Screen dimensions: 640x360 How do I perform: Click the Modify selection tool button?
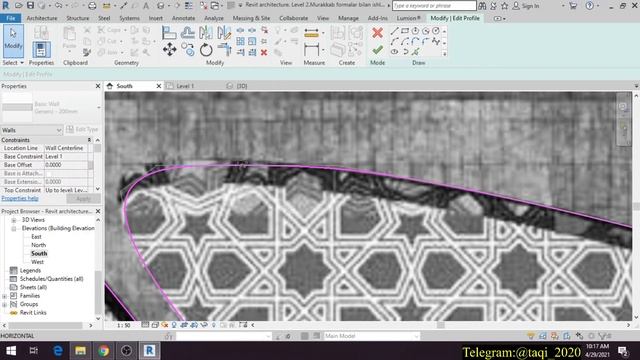click(x=13, y=40)
